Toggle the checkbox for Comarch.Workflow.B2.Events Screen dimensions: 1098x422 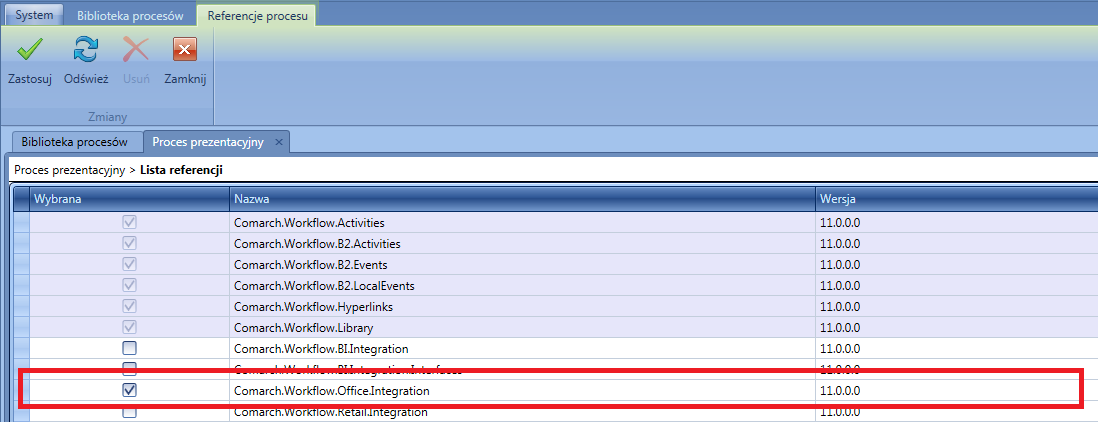130,265
